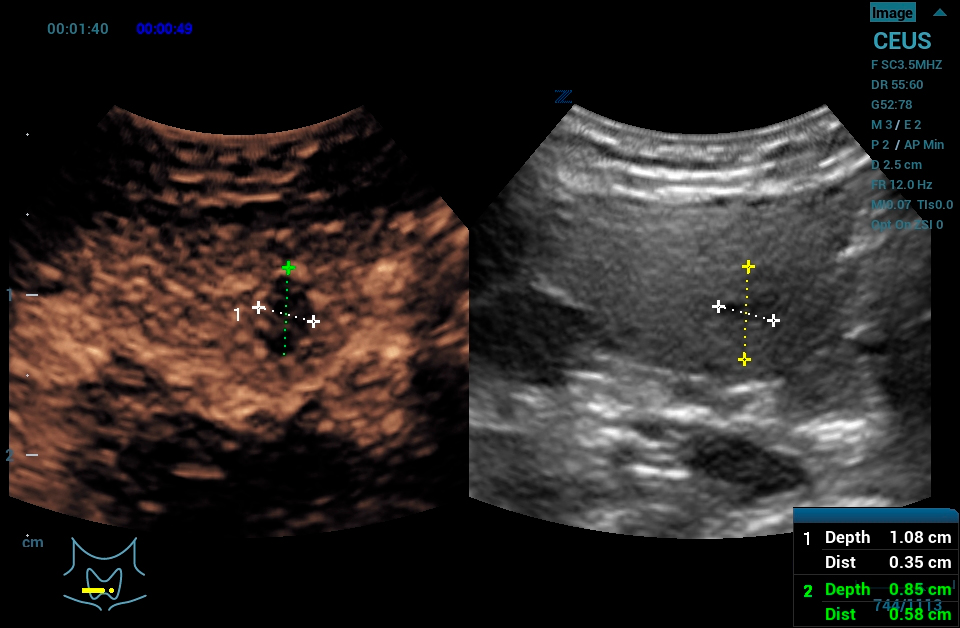Select bottom yellow caliper cross in B-mode image
960x628 pixels.
click(x=744, y=359)
